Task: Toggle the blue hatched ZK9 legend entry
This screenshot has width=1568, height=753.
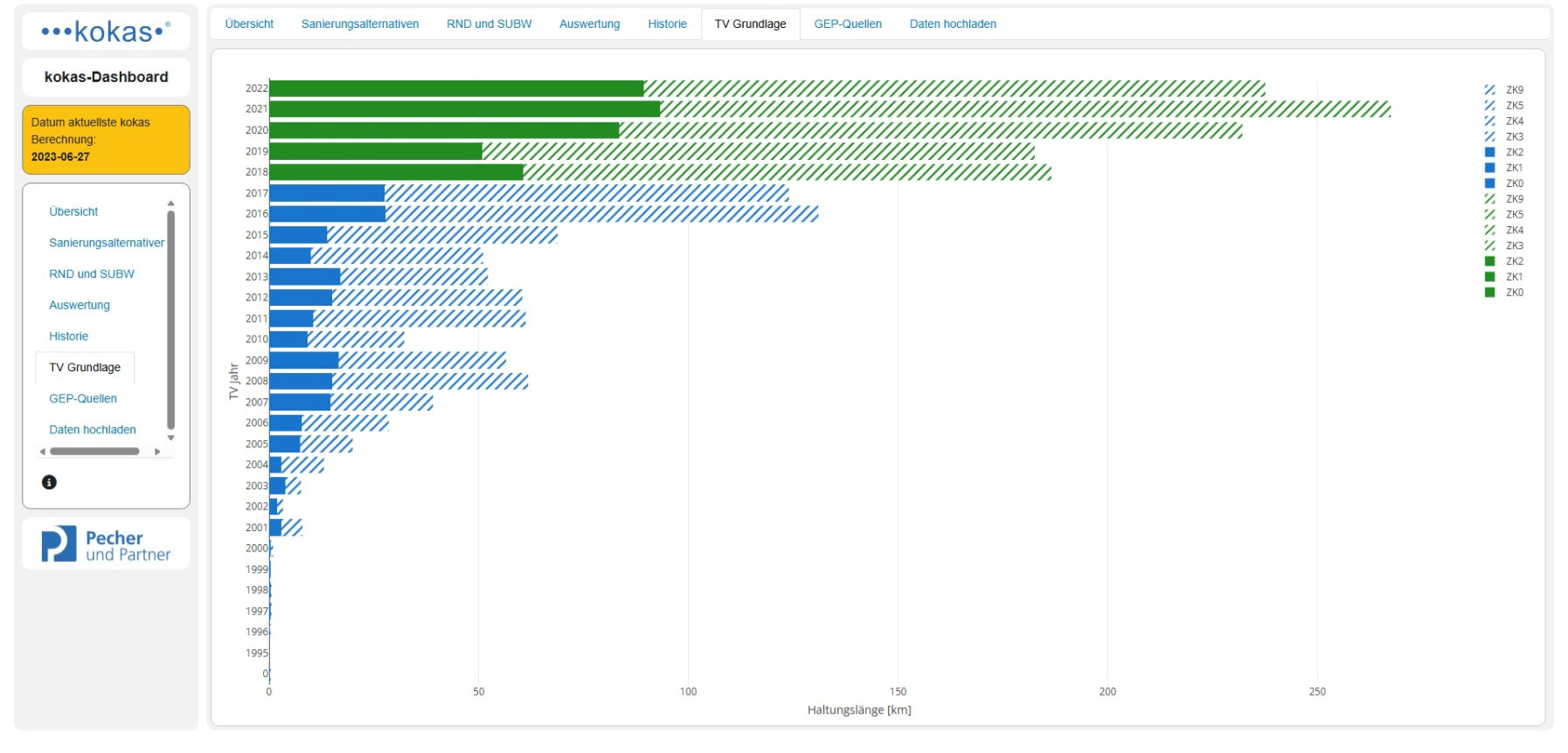Action: (x=1503, y=90)
